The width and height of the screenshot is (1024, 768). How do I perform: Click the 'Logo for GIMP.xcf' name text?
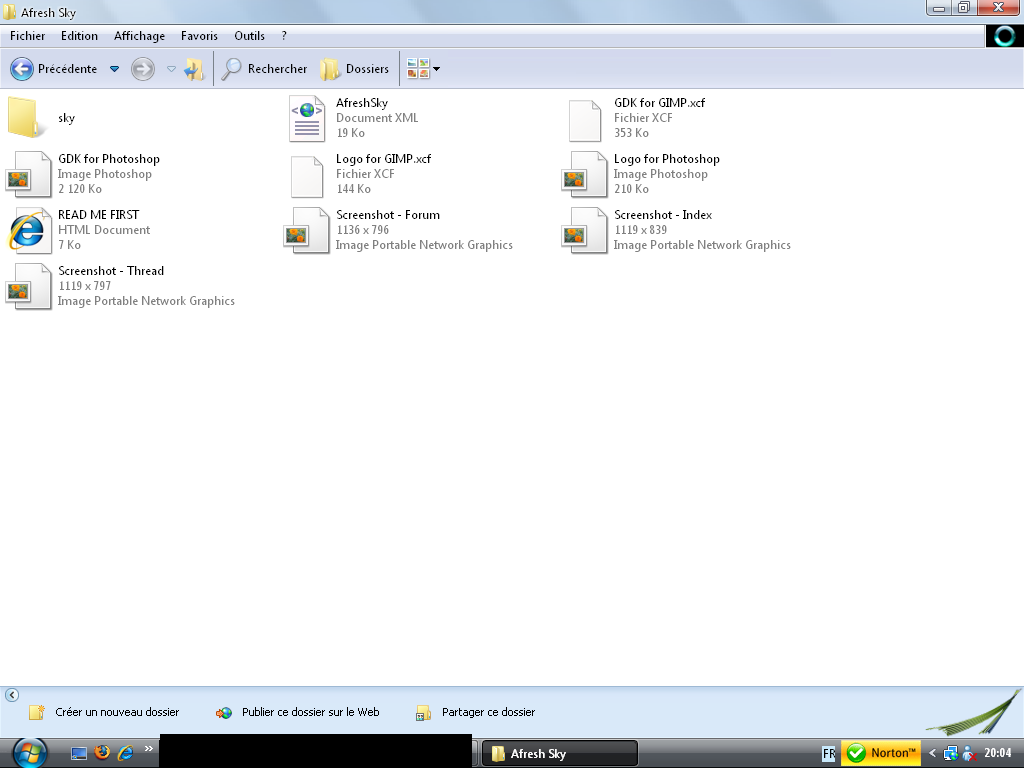tap(383, 159)
